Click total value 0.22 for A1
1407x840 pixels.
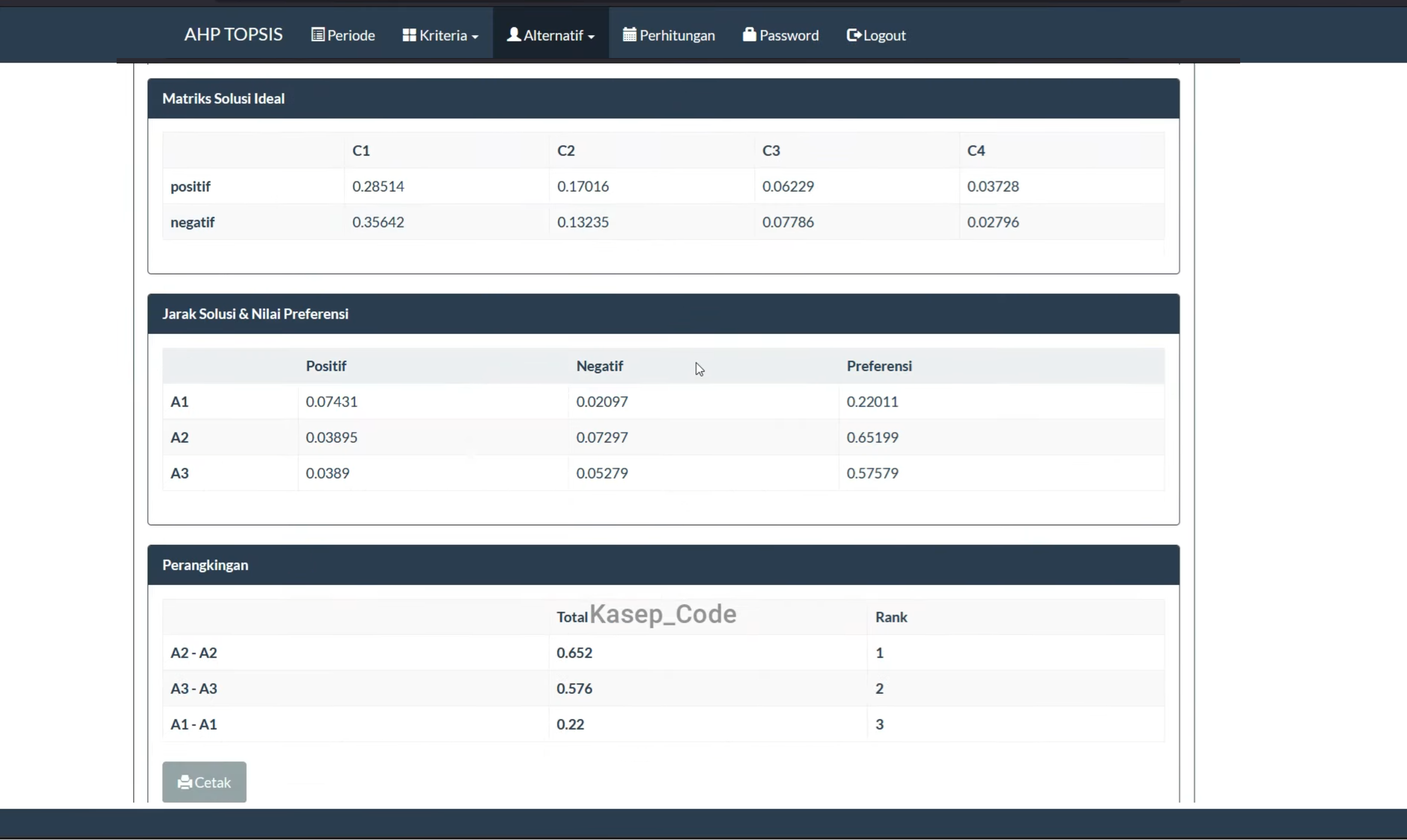[570, 724]
